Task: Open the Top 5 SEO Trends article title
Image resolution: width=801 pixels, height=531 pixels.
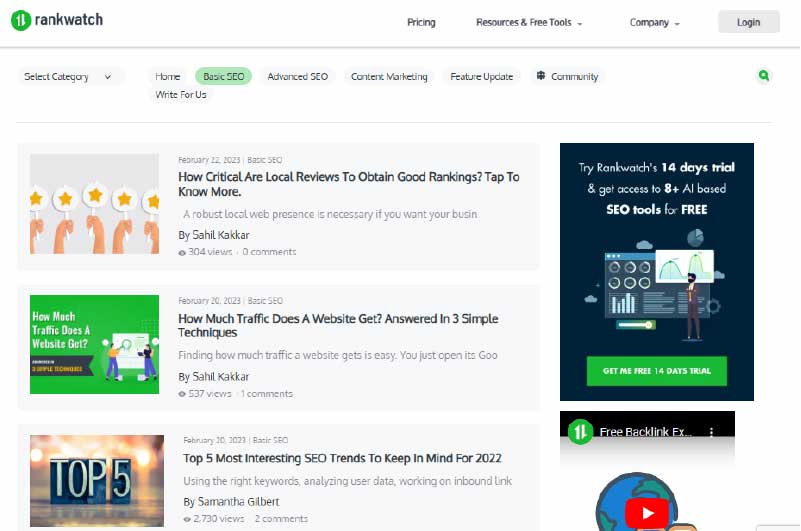Action: point(342,458)
